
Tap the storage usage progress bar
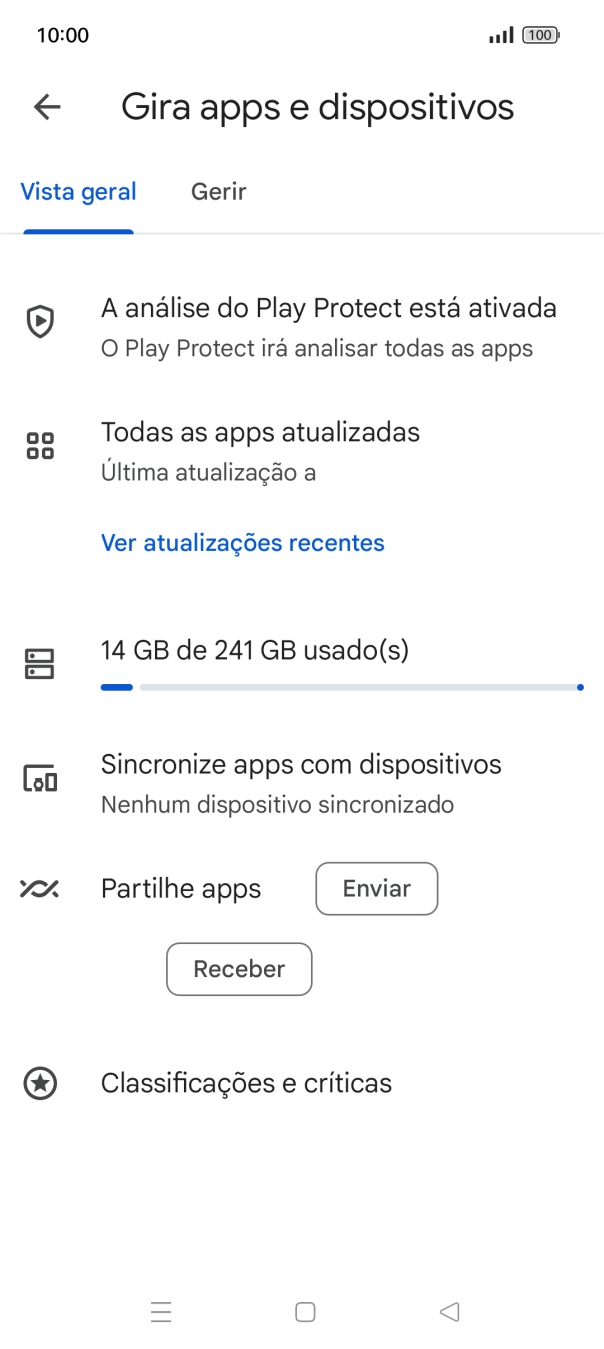coord(341,687)
